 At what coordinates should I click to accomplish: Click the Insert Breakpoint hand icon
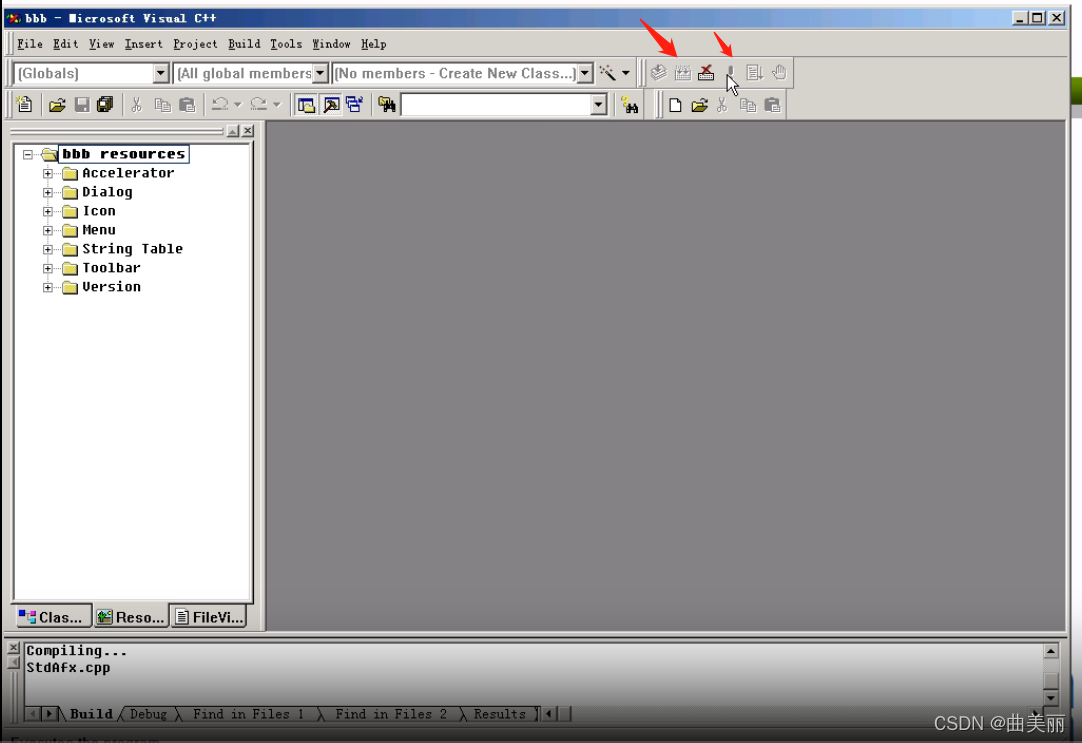pos(779,72)
